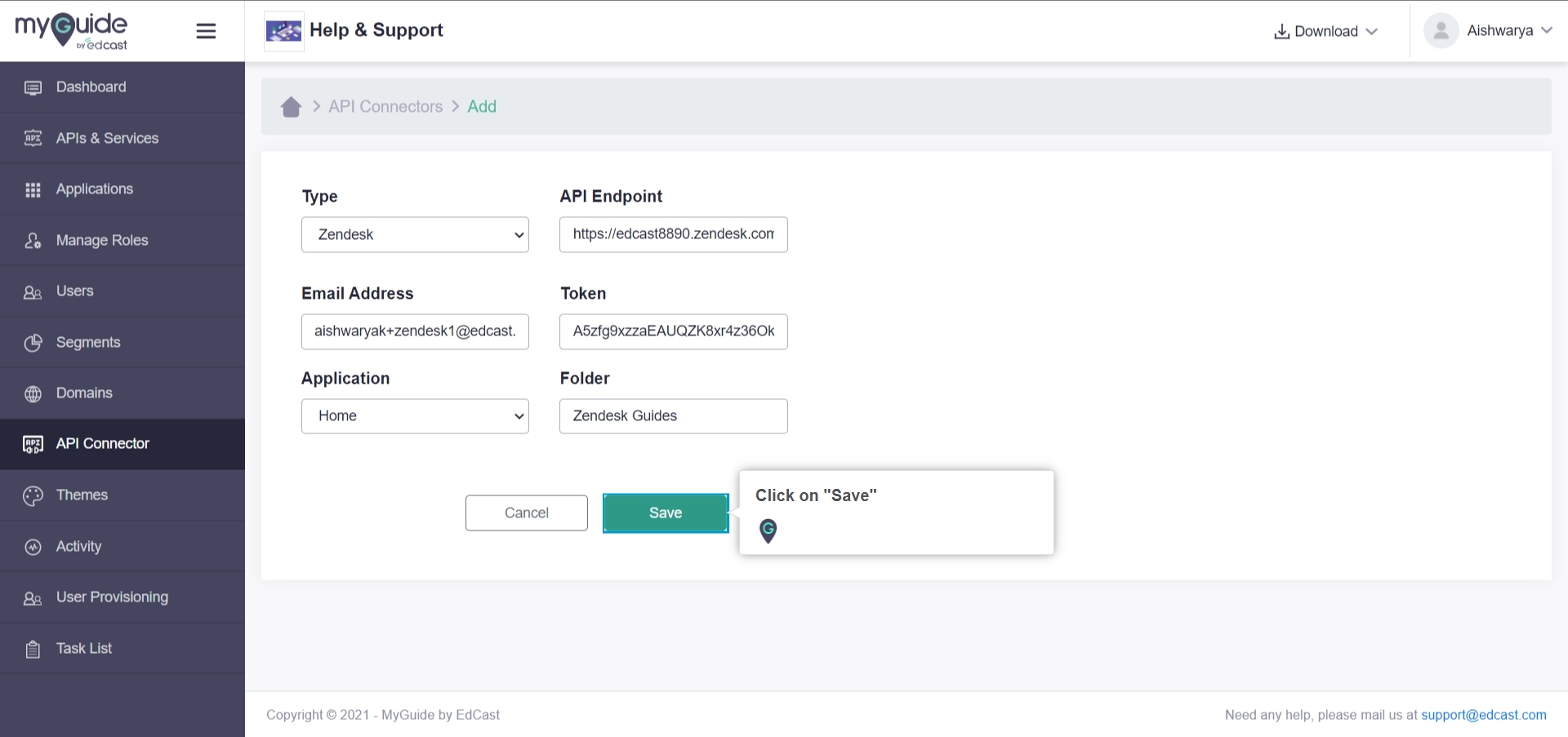Viewport: 1568px width, 737px height.
Task: Click the Cancel button
Action: [x=527, y=513]
